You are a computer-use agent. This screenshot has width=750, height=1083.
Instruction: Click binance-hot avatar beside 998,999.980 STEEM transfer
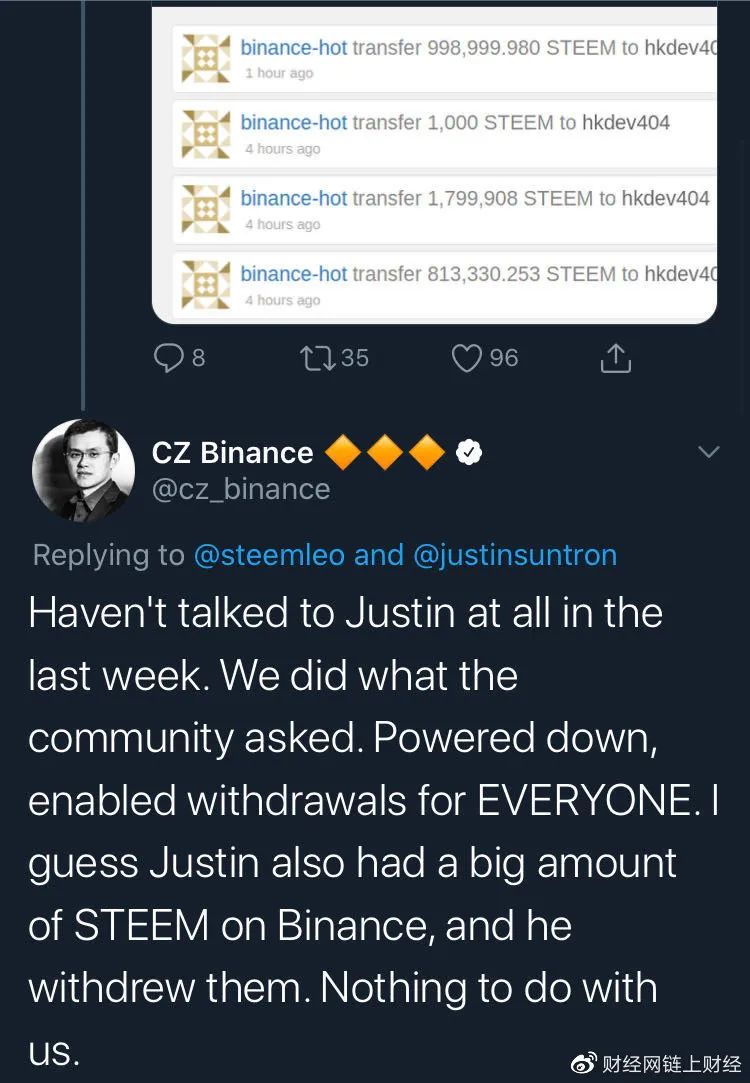[x=205, y=59]
